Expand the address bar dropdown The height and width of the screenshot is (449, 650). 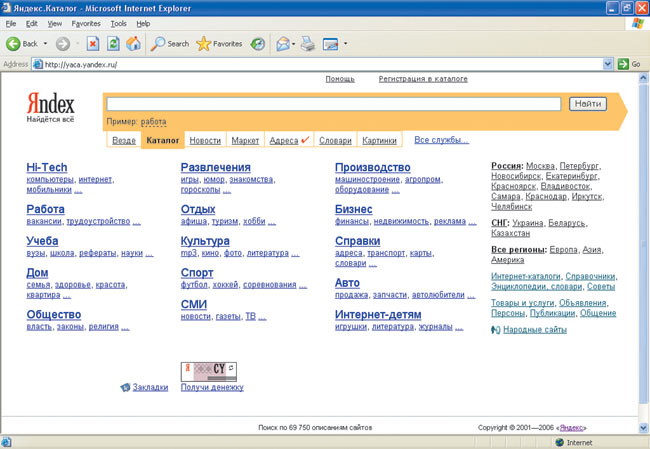tap(607, 64)
